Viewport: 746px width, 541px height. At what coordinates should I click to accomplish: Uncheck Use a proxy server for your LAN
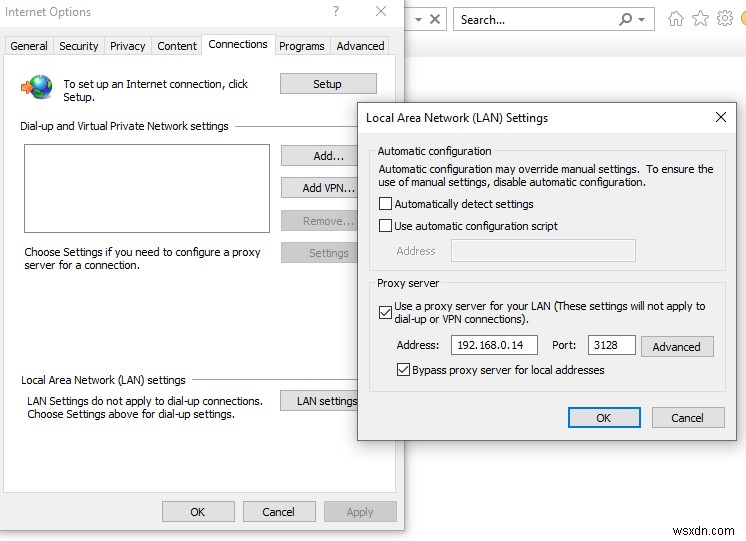(x=385, y=313)
